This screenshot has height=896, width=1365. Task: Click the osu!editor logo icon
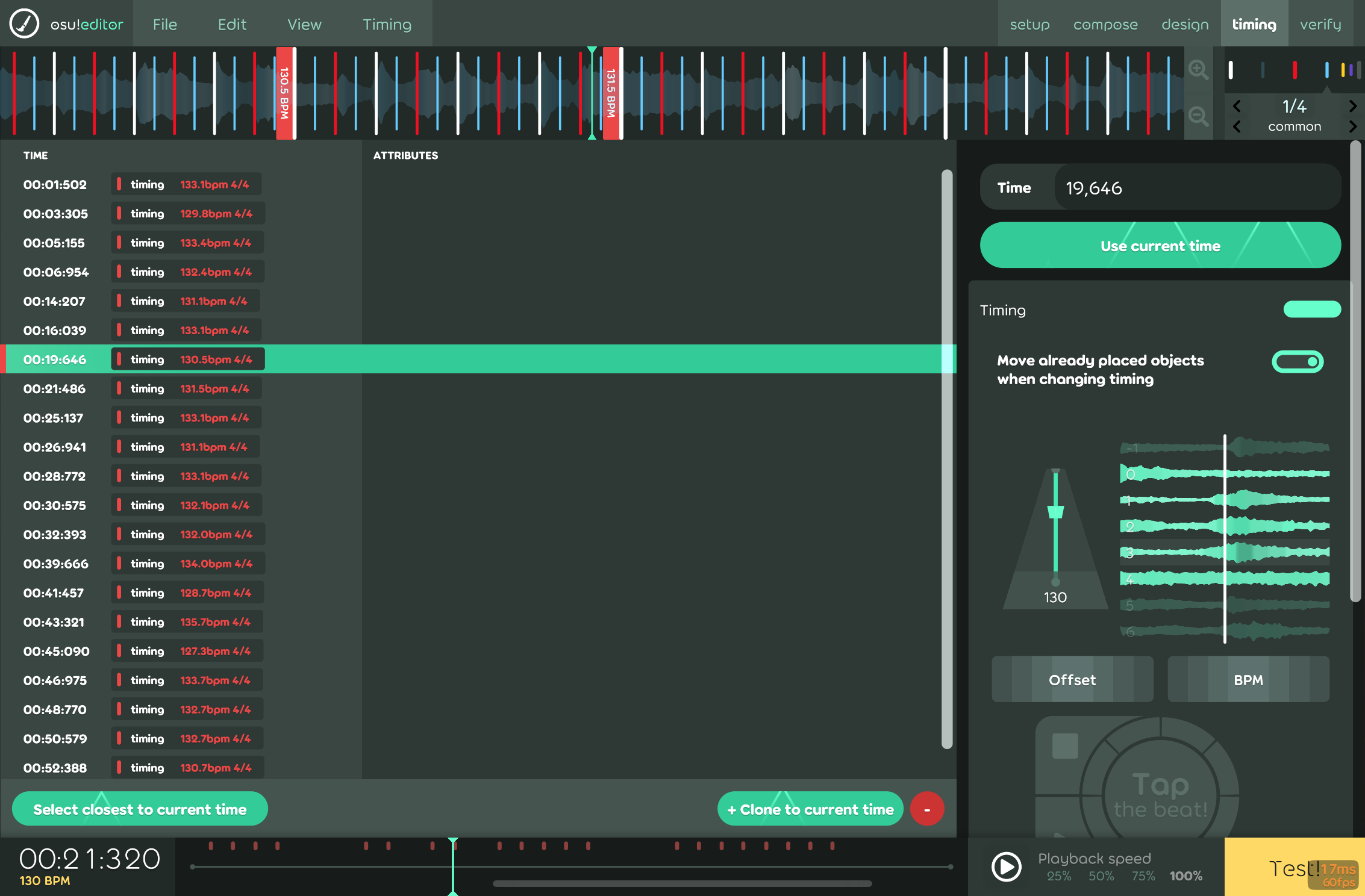coord(24,24)
